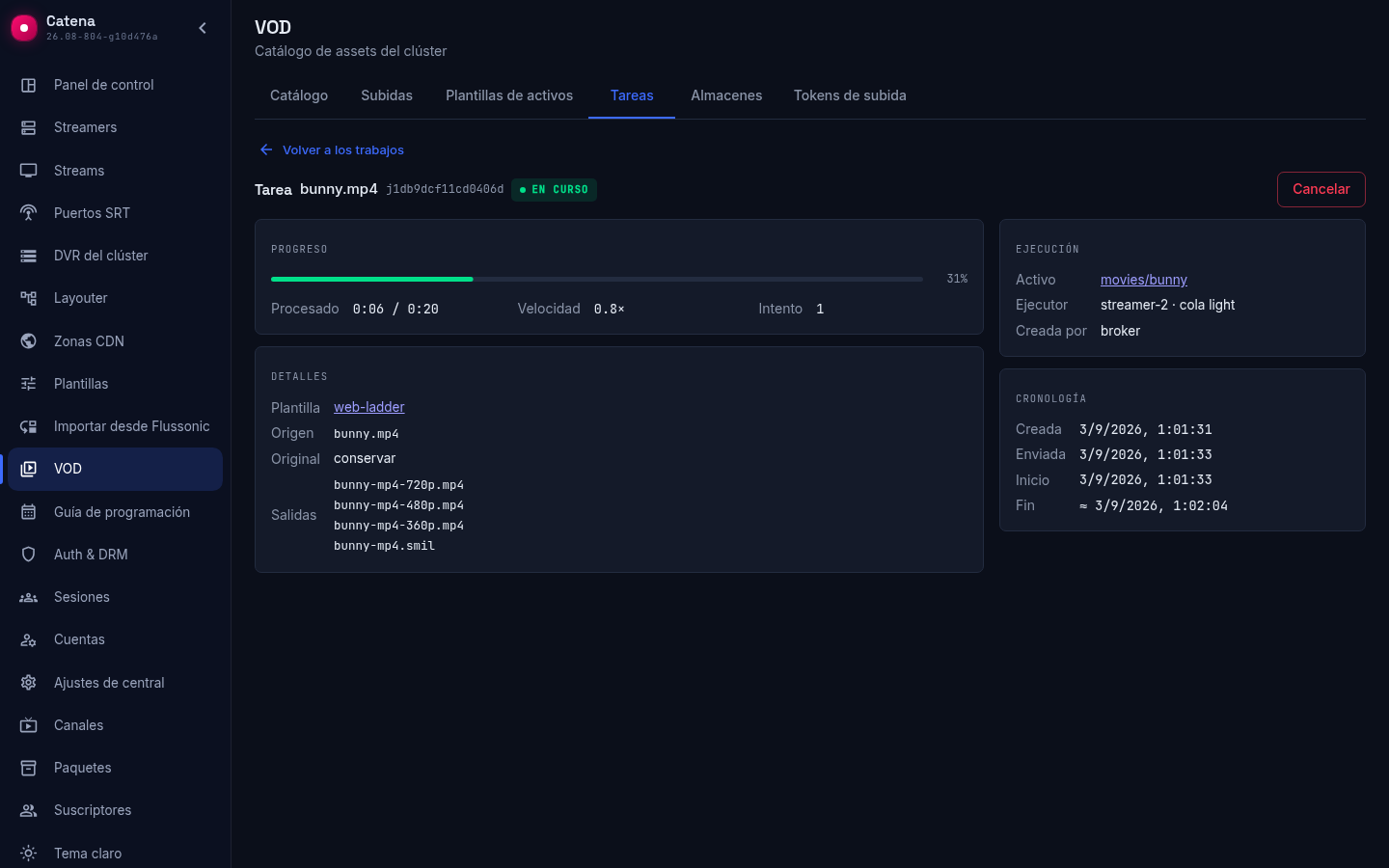Viewport: 1389px width, 868px height.
Task: Click the task ID j1db9dcf11cd0406d
Action: (445, 189)
